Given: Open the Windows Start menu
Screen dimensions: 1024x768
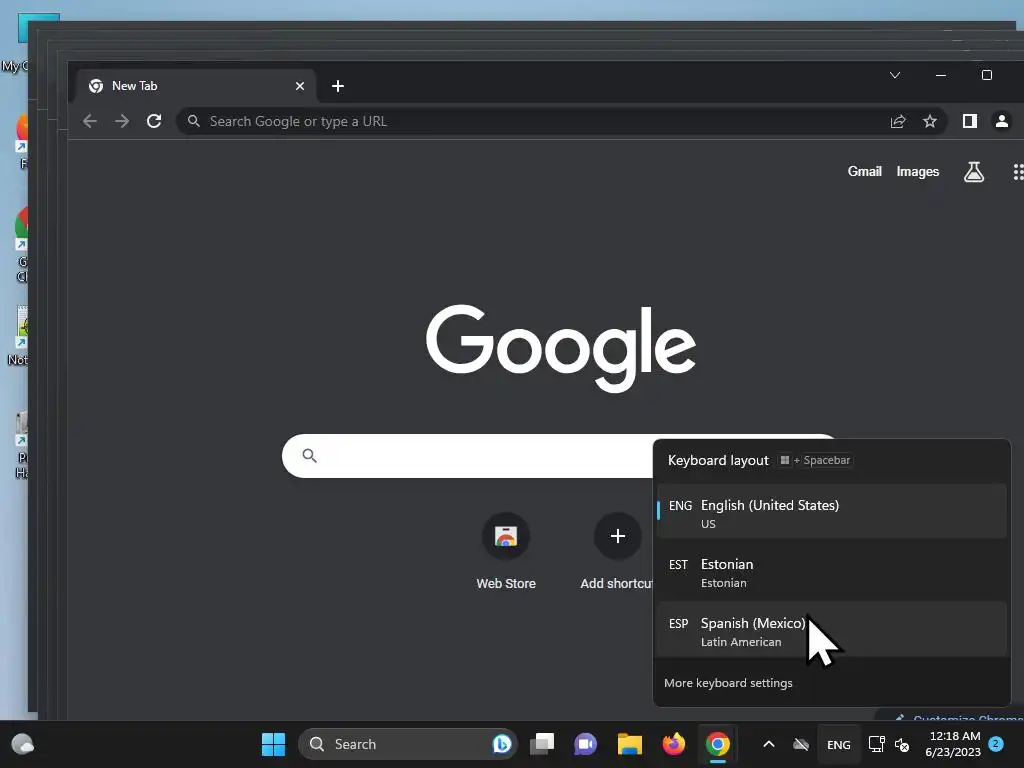Looking at the screenshot, I should point(273,744).
